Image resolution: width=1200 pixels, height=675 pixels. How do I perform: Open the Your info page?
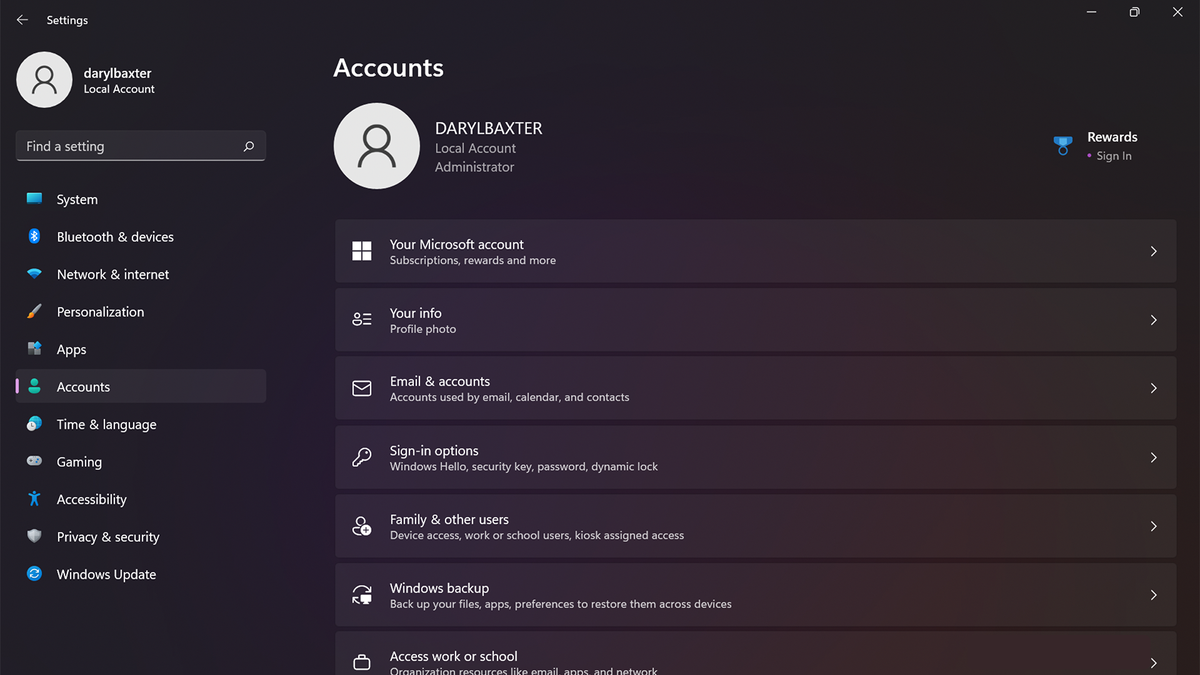pyautogui.click(x=756, y=319)
